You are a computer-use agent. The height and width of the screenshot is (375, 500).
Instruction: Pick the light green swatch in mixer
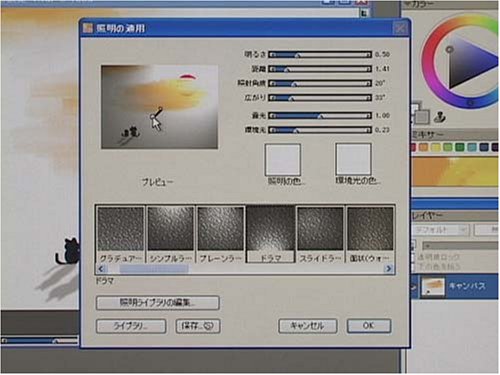coord(448,147)
